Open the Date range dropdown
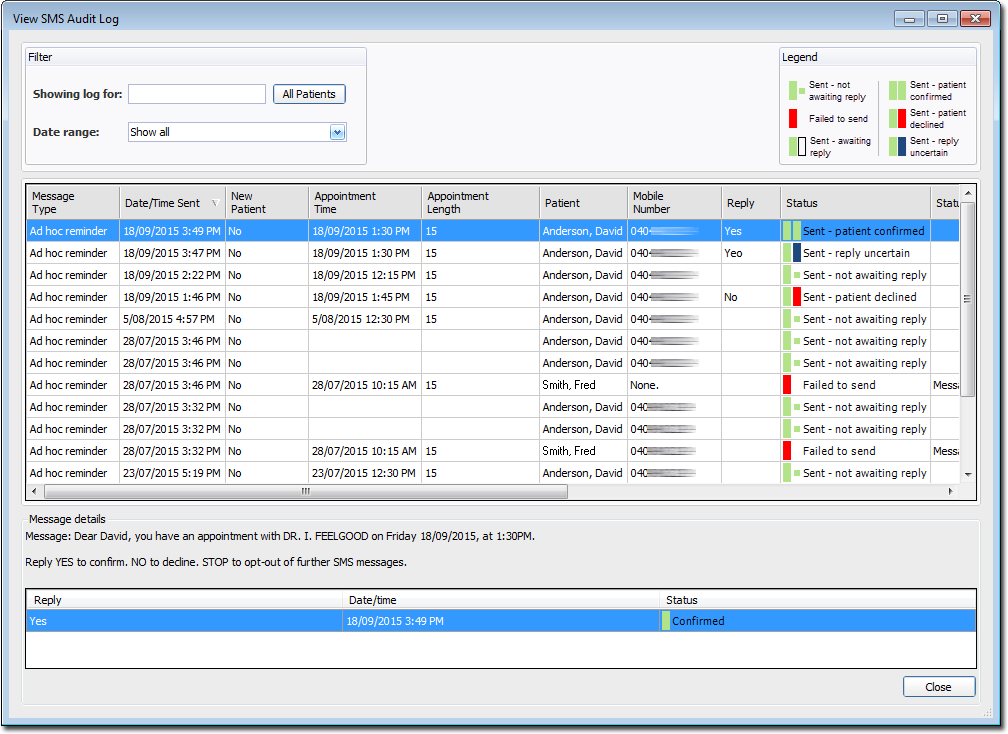Screen dimensions: 1008x734 click(337, 132)
